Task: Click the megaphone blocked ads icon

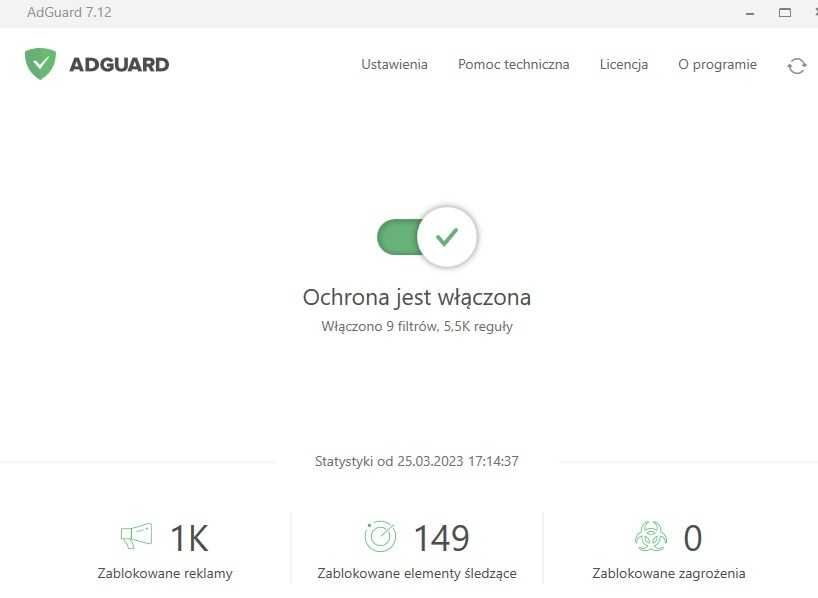Action: [x=137, y=536]
